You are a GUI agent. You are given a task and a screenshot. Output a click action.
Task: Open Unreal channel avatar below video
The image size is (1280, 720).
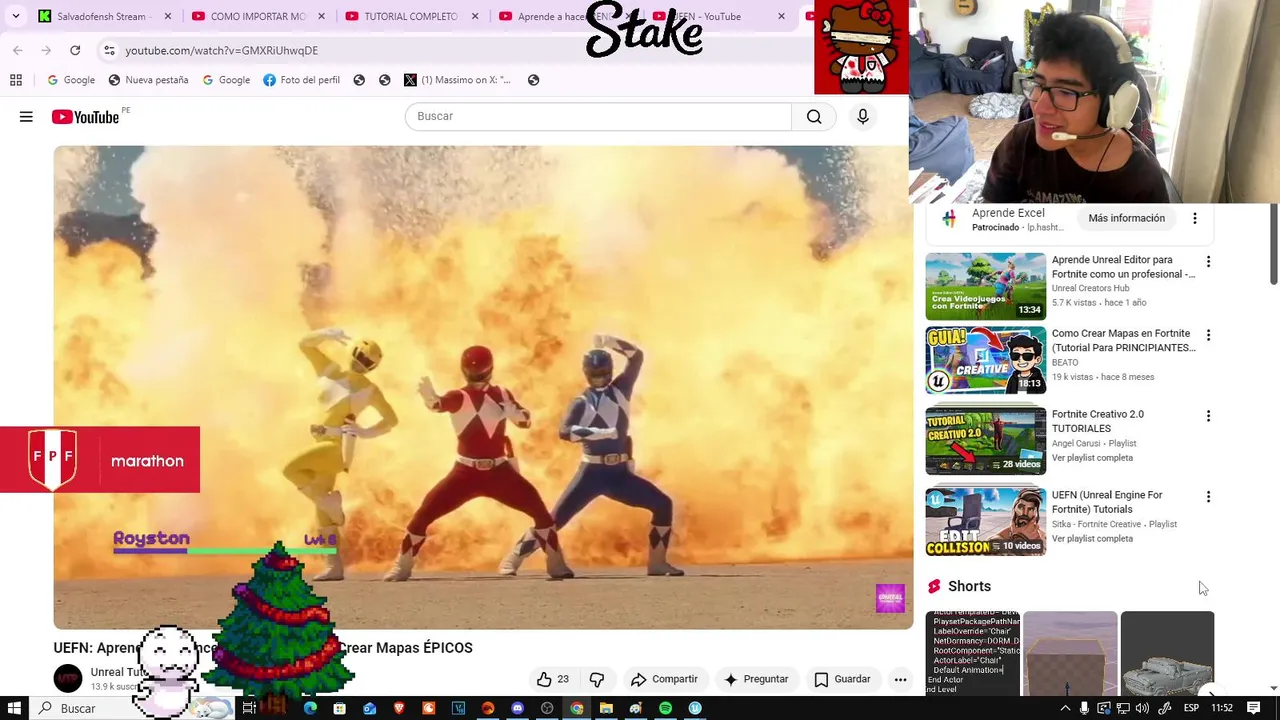(x=68, y=678)
